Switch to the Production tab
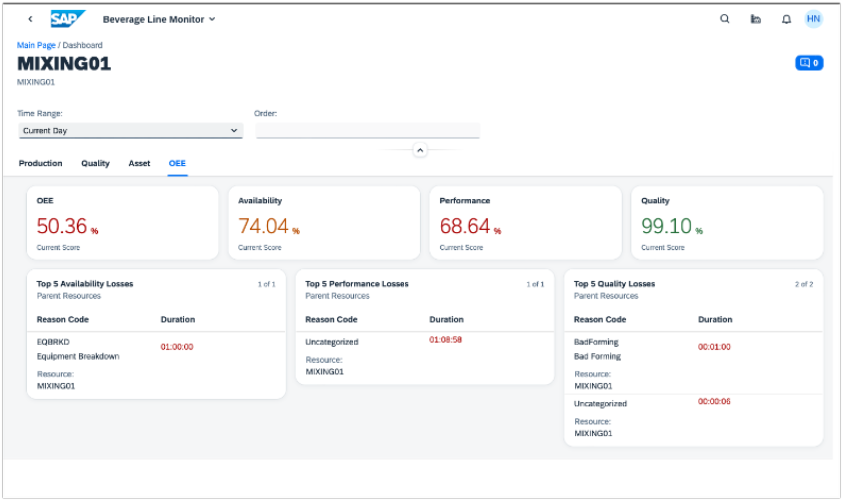The height and width of the screenshot is (501, 843). (40, 163)
